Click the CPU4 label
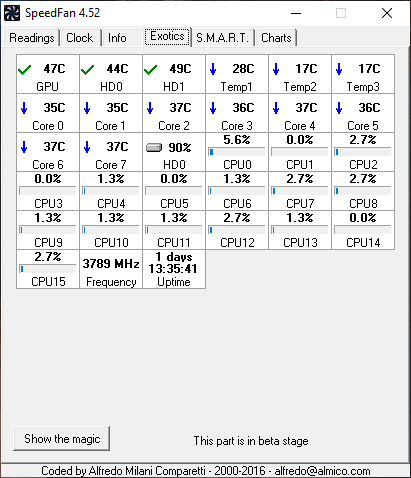Viewport: 411px width, 478px height. click(111, 203)
